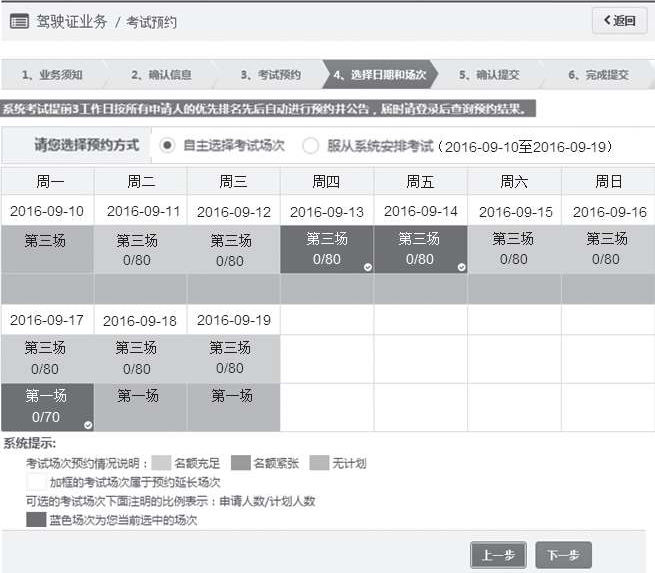Pick 第三场 slot under 2016-09-16
The width and height of the screenshot is (655, 573).
pyautogui.click(x=607, y=249)
